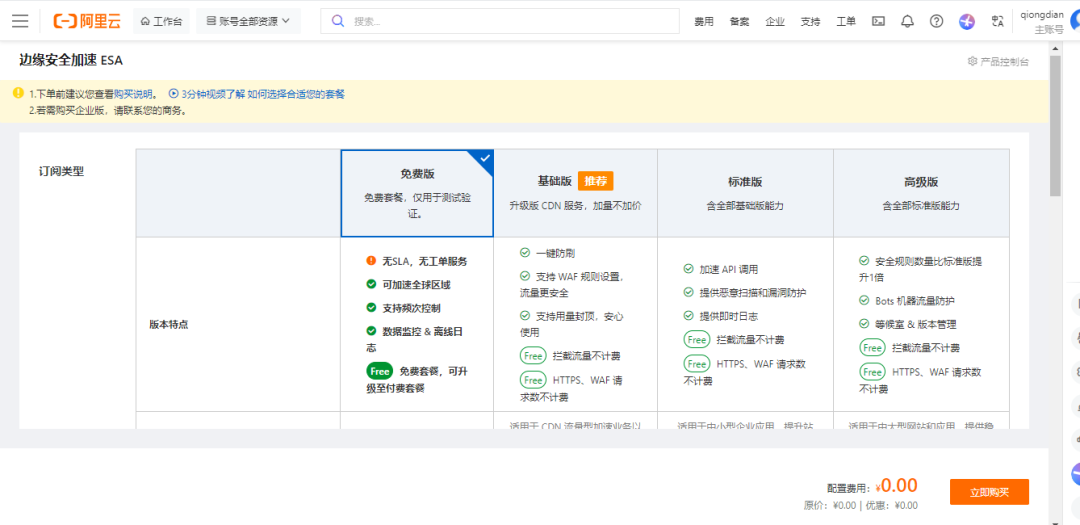Viewport: 1080px width, 525px height.
Task: Click the 等候室 & 版本管理 feature text
Action: [x=915, y=325]
